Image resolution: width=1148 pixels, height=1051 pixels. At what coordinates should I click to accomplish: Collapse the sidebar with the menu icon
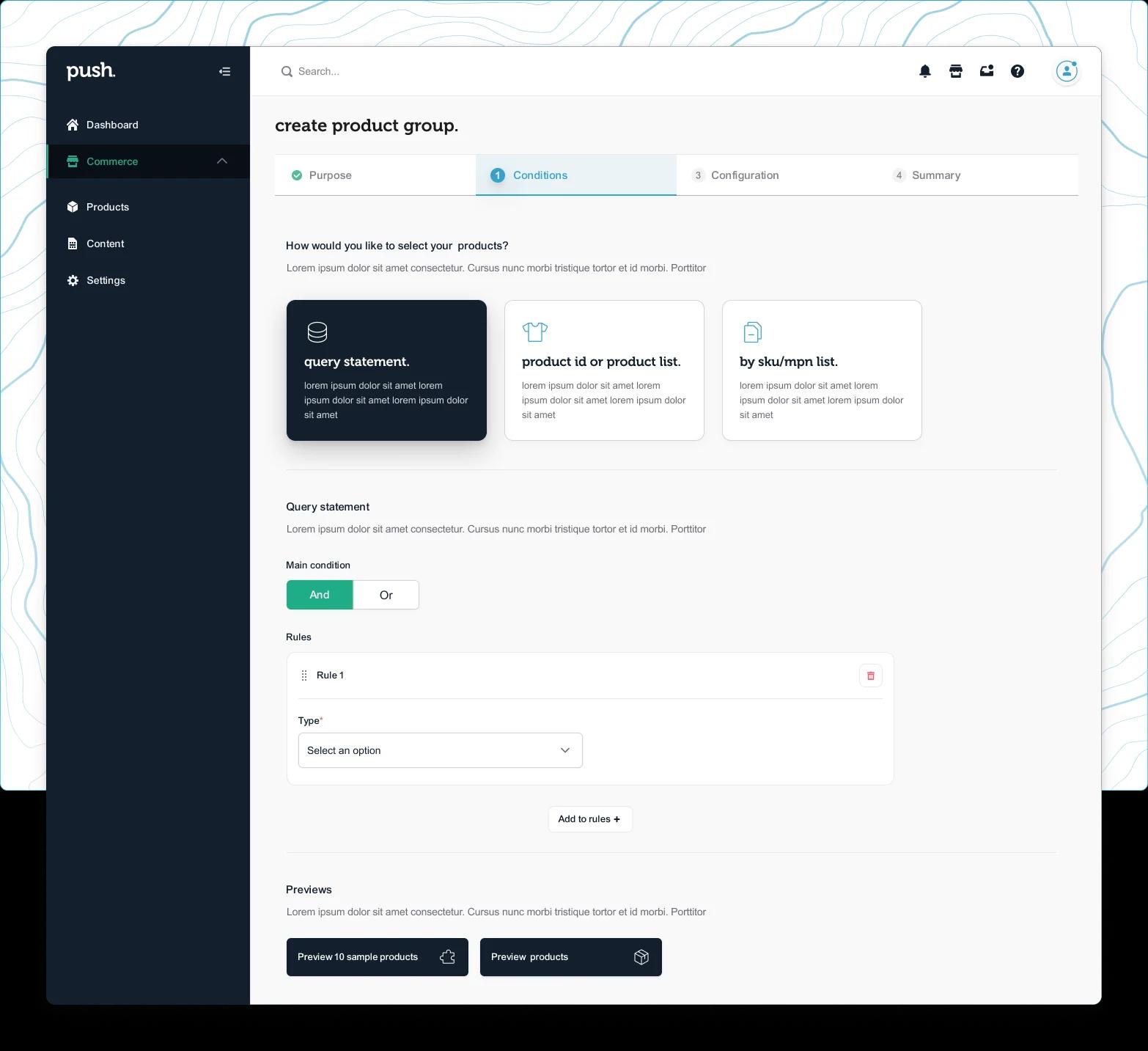pos(225,72)
